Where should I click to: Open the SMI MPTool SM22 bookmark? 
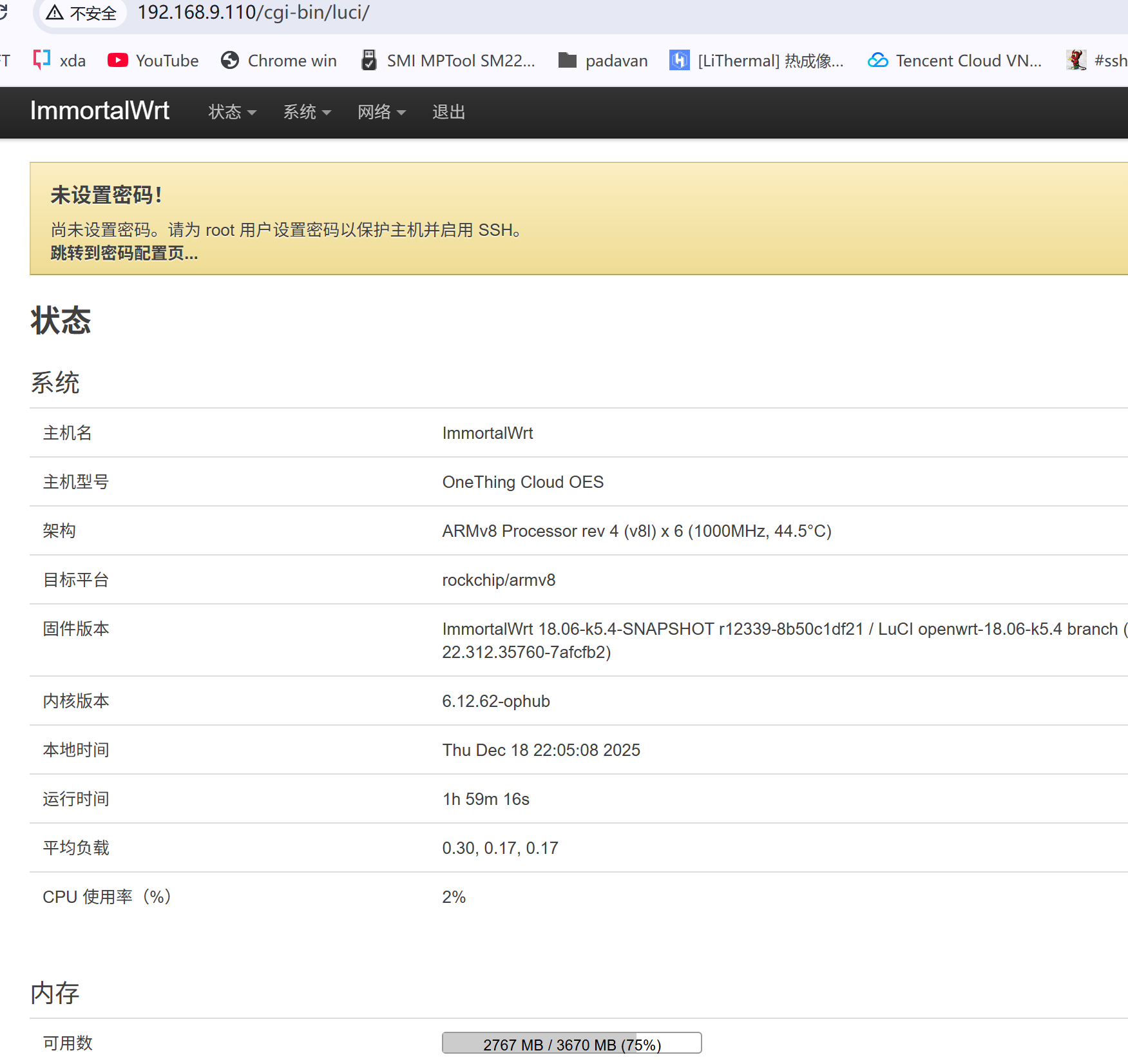[461, 60]
